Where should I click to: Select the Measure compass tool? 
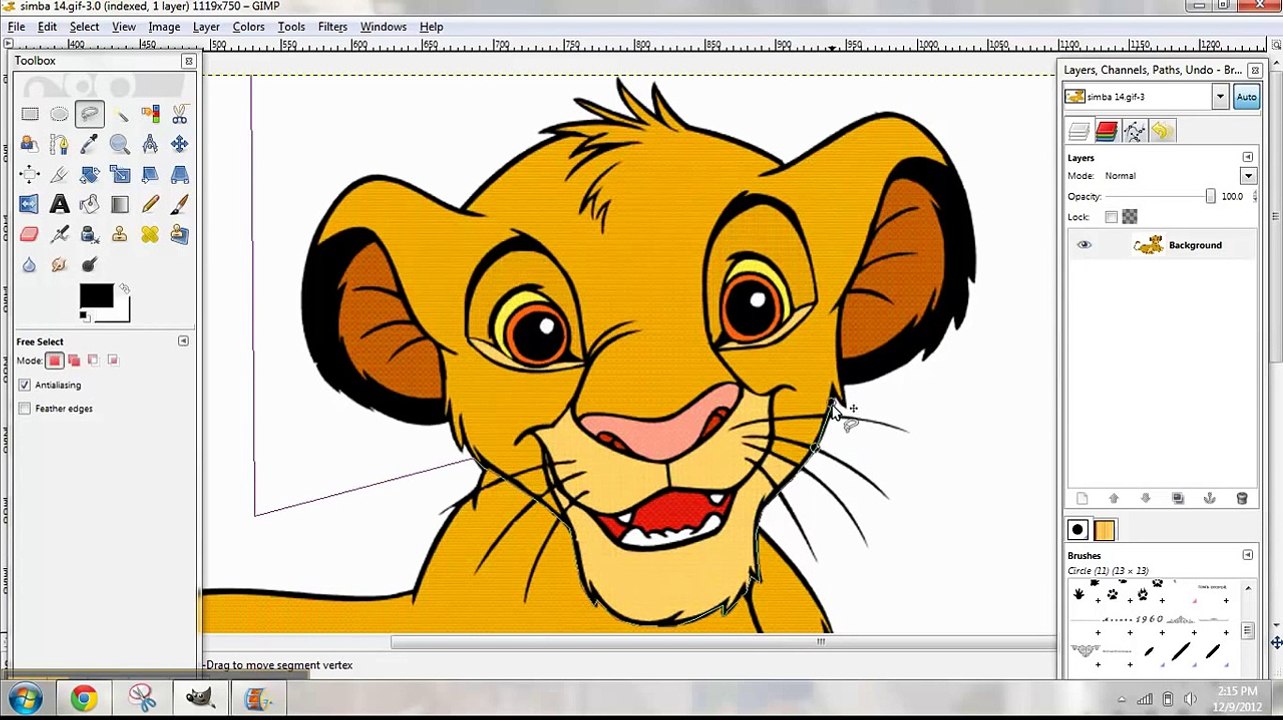tap(149, 145)
